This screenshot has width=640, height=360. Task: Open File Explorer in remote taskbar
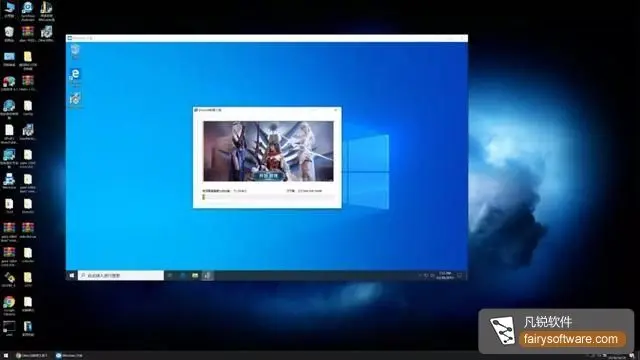click(195, 276)
